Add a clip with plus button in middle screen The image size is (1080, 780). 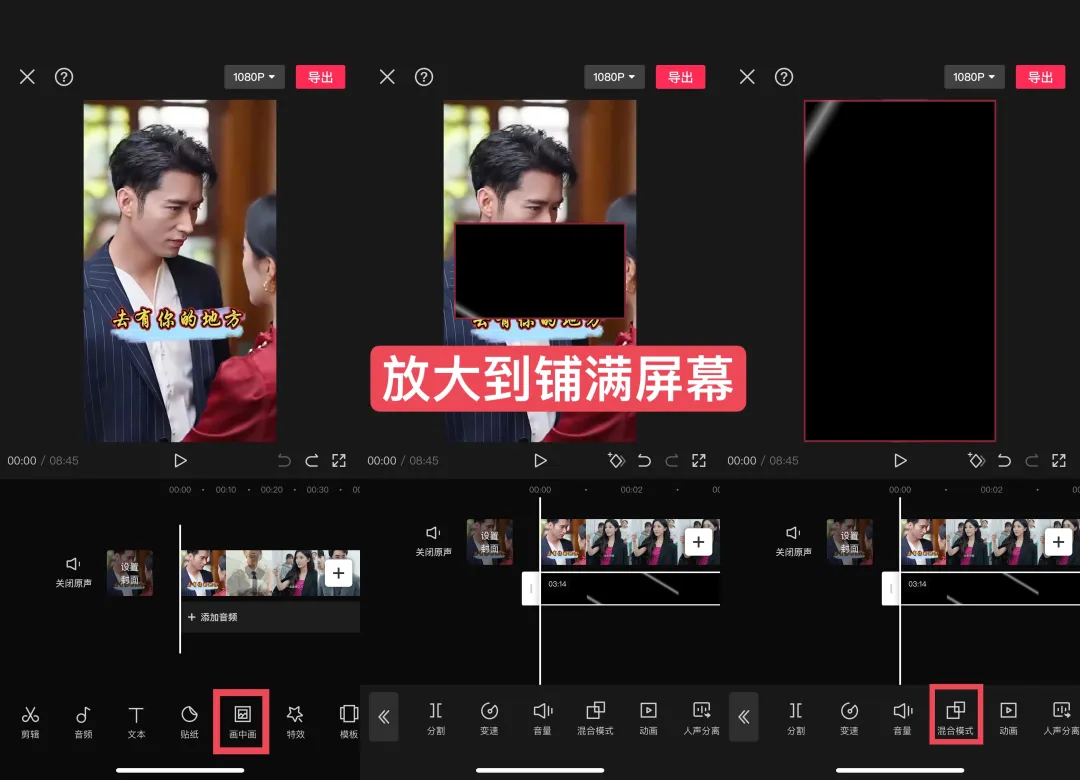[698, 542]
